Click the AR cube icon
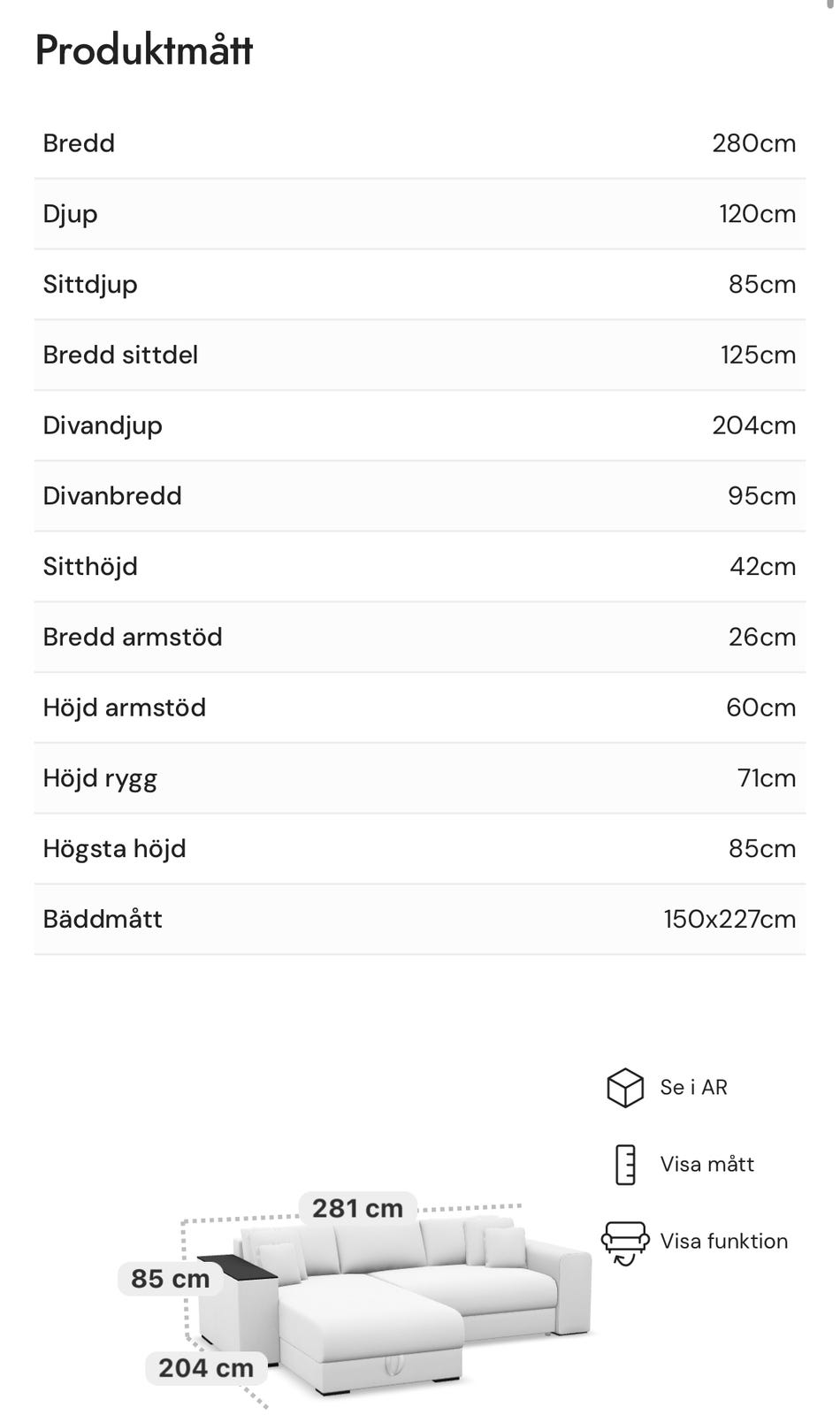 [624, 1087]
